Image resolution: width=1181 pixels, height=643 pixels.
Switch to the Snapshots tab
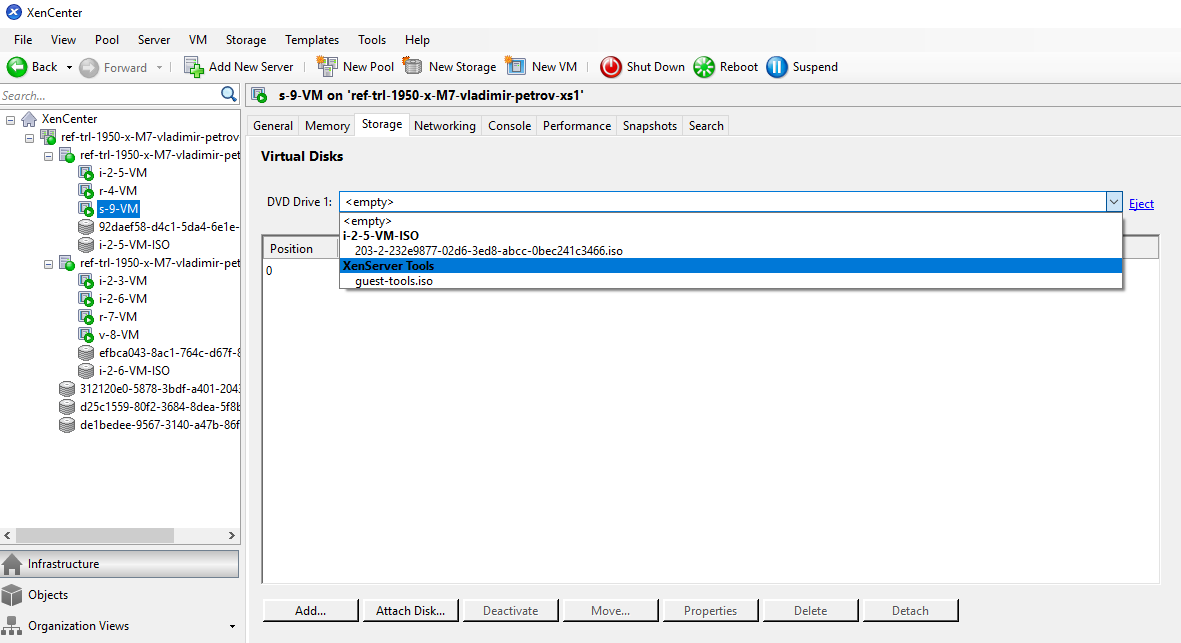coord(650,126)
